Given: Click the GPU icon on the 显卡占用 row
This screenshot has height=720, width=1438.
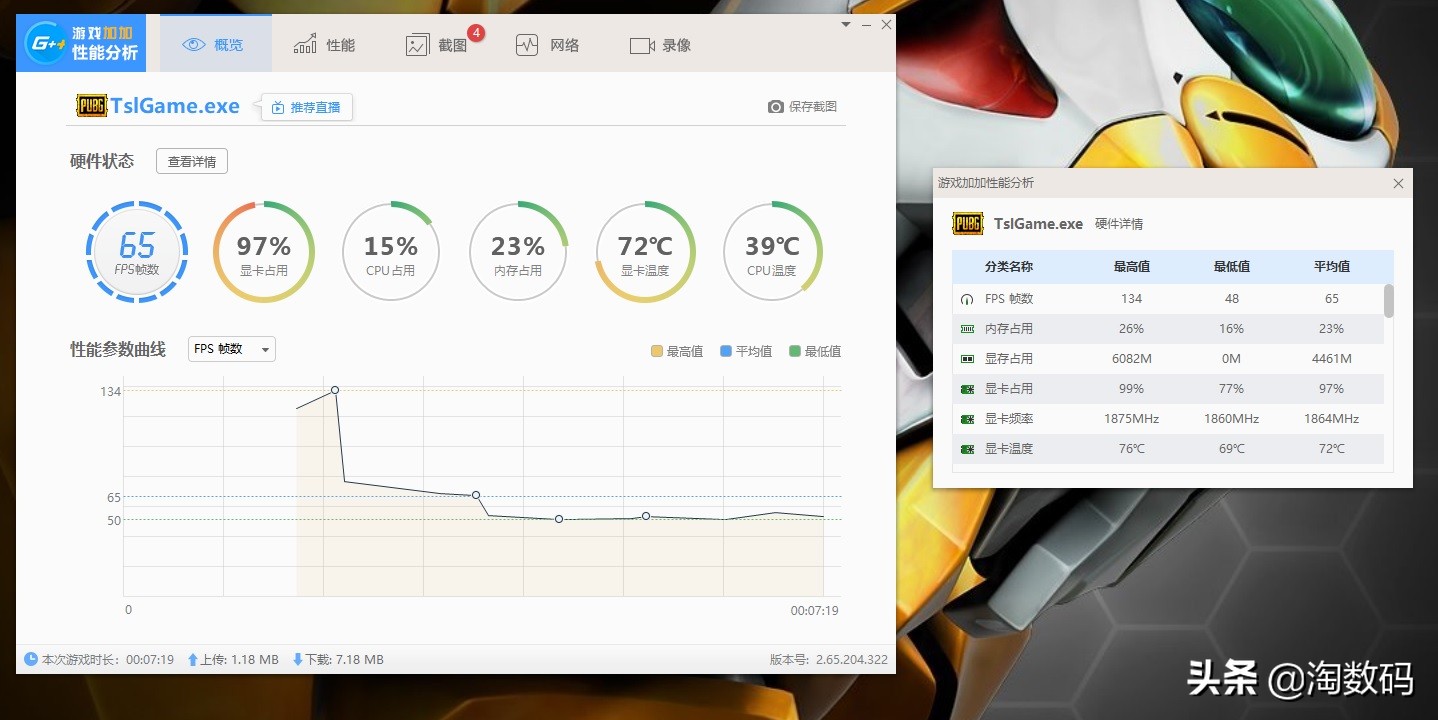Looking at the screenshot, I should [x=968, y=388].
